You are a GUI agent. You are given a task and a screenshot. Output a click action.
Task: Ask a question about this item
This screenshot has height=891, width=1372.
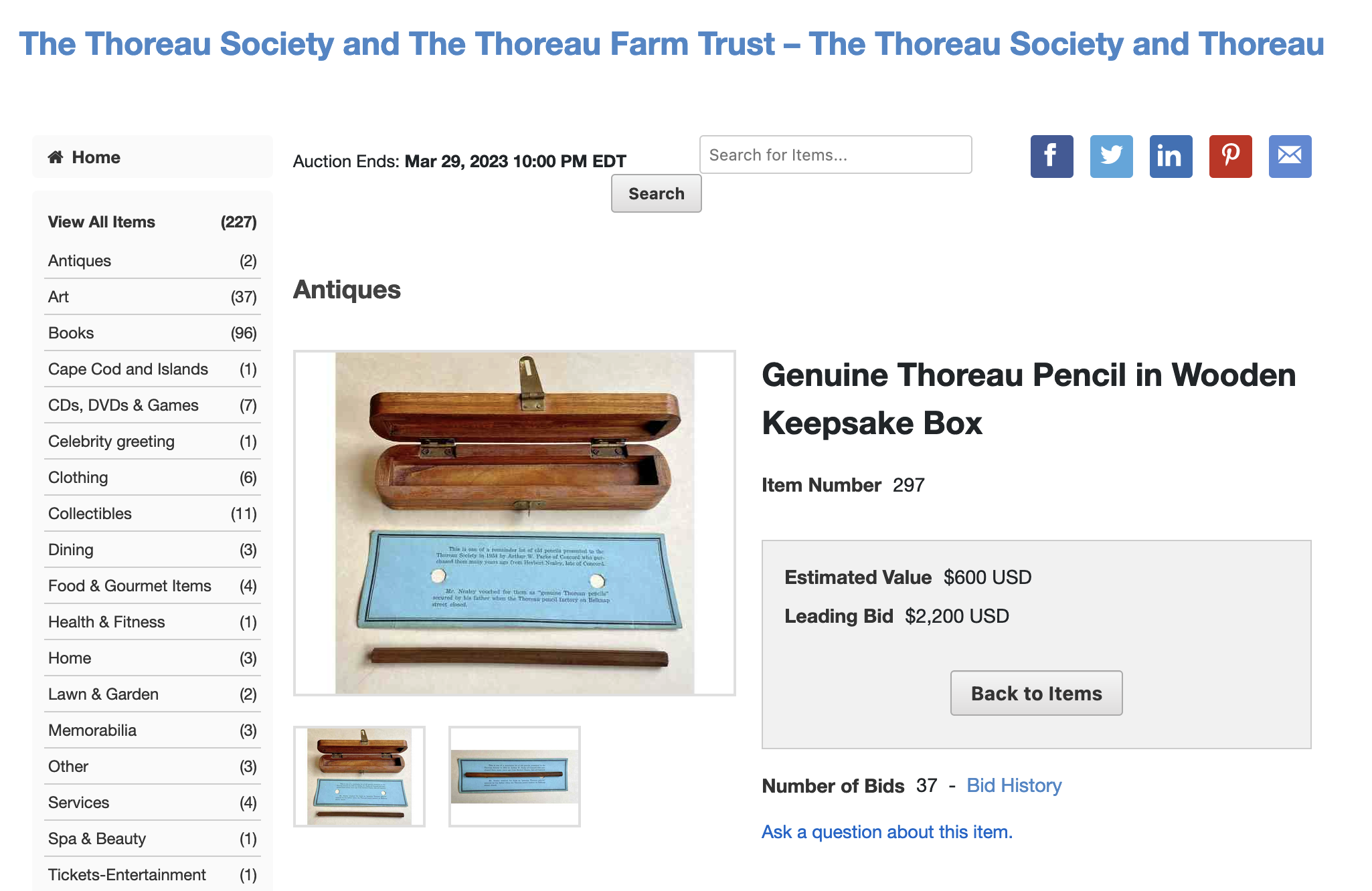(887, 831)
